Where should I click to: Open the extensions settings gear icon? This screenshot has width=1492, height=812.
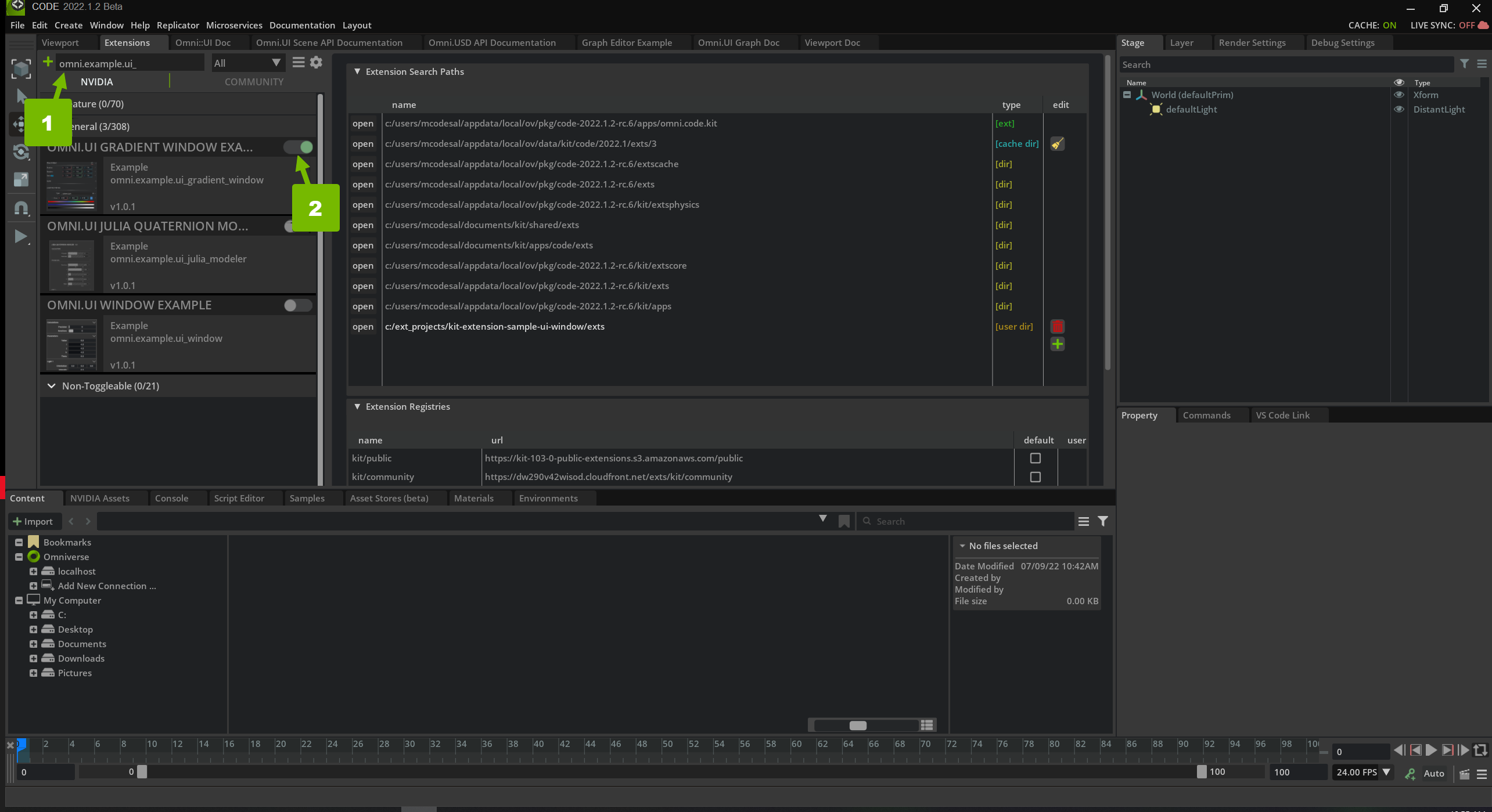(x=316, y=63)
